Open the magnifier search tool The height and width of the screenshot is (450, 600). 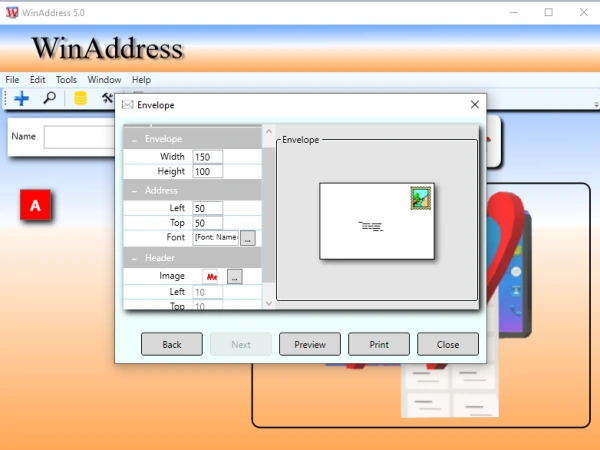point(49,98)
